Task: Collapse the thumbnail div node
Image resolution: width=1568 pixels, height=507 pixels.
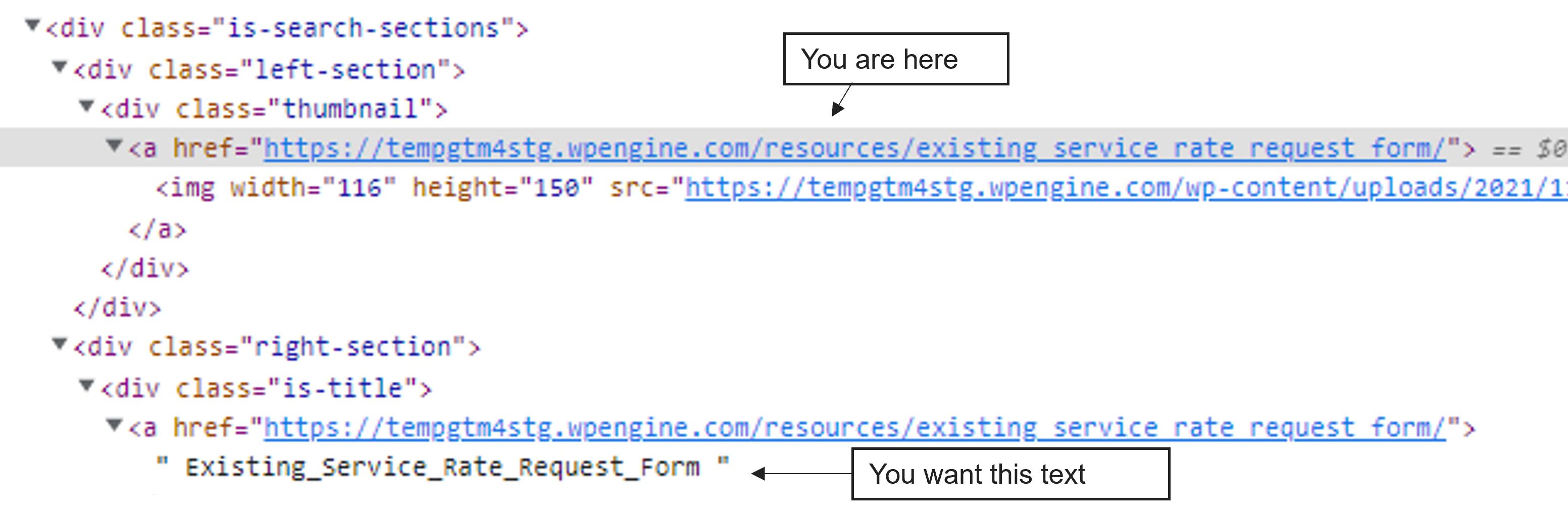Action: click(87, 106)
